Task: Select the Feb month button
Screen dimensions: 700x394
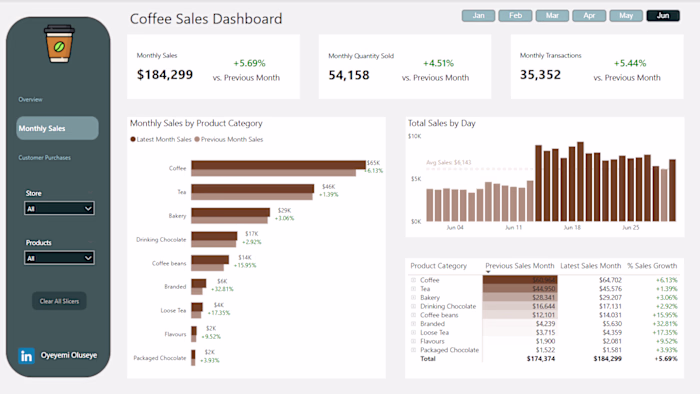Action: (x=515, y=16)
